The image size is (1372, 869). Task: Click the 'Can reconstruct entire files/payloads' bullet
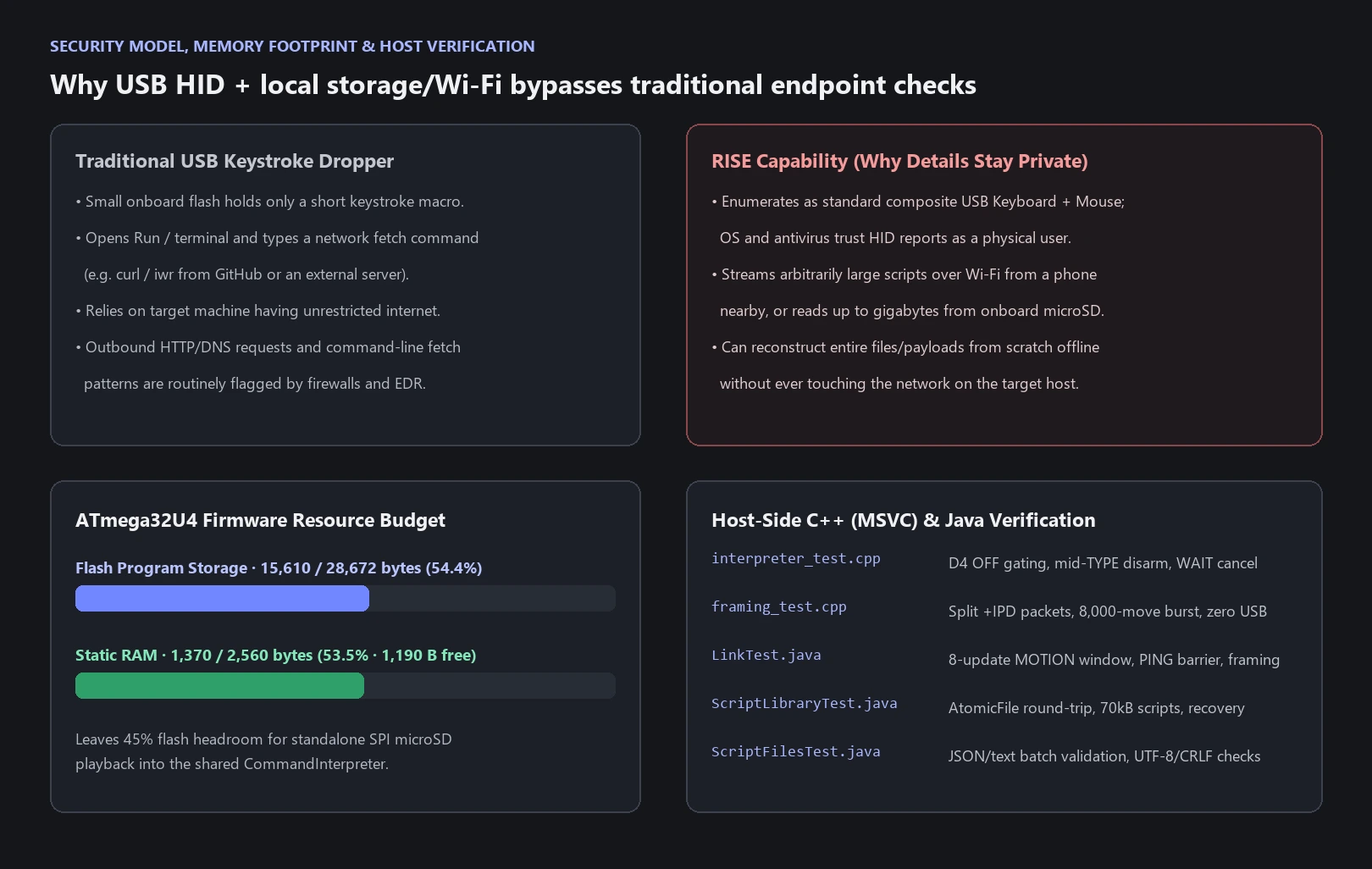pos(905,347)
